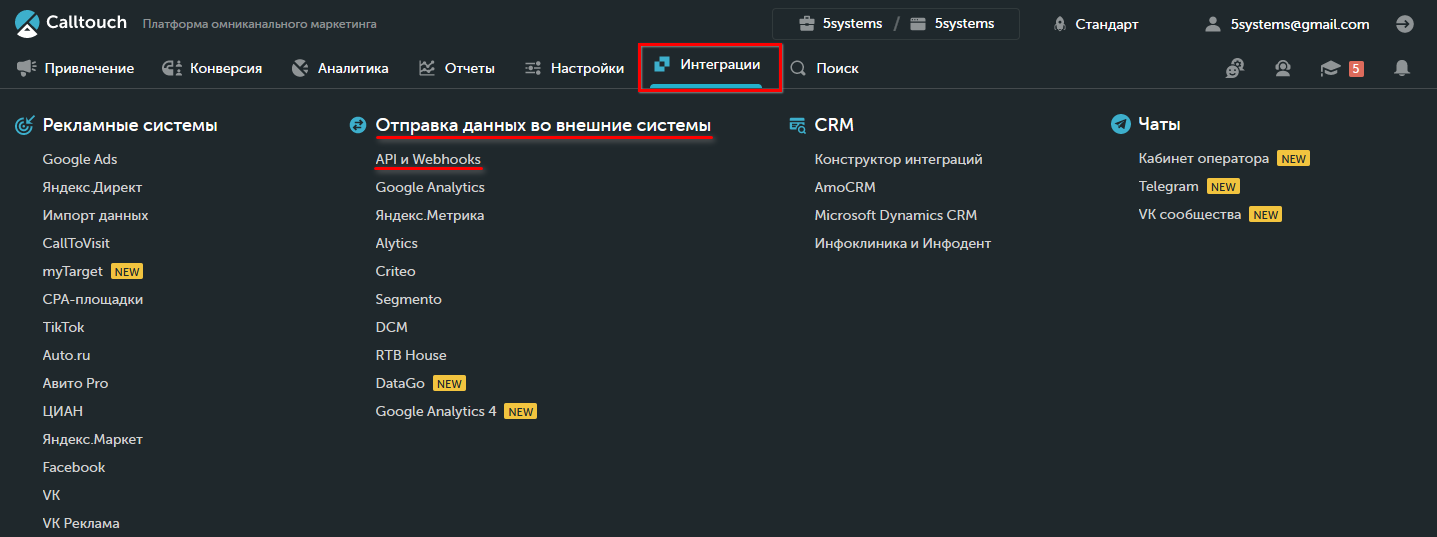This screenshot has height=537, width=1437.
Task: Open the graduation cap training icon
Action: pos(1330,68)
